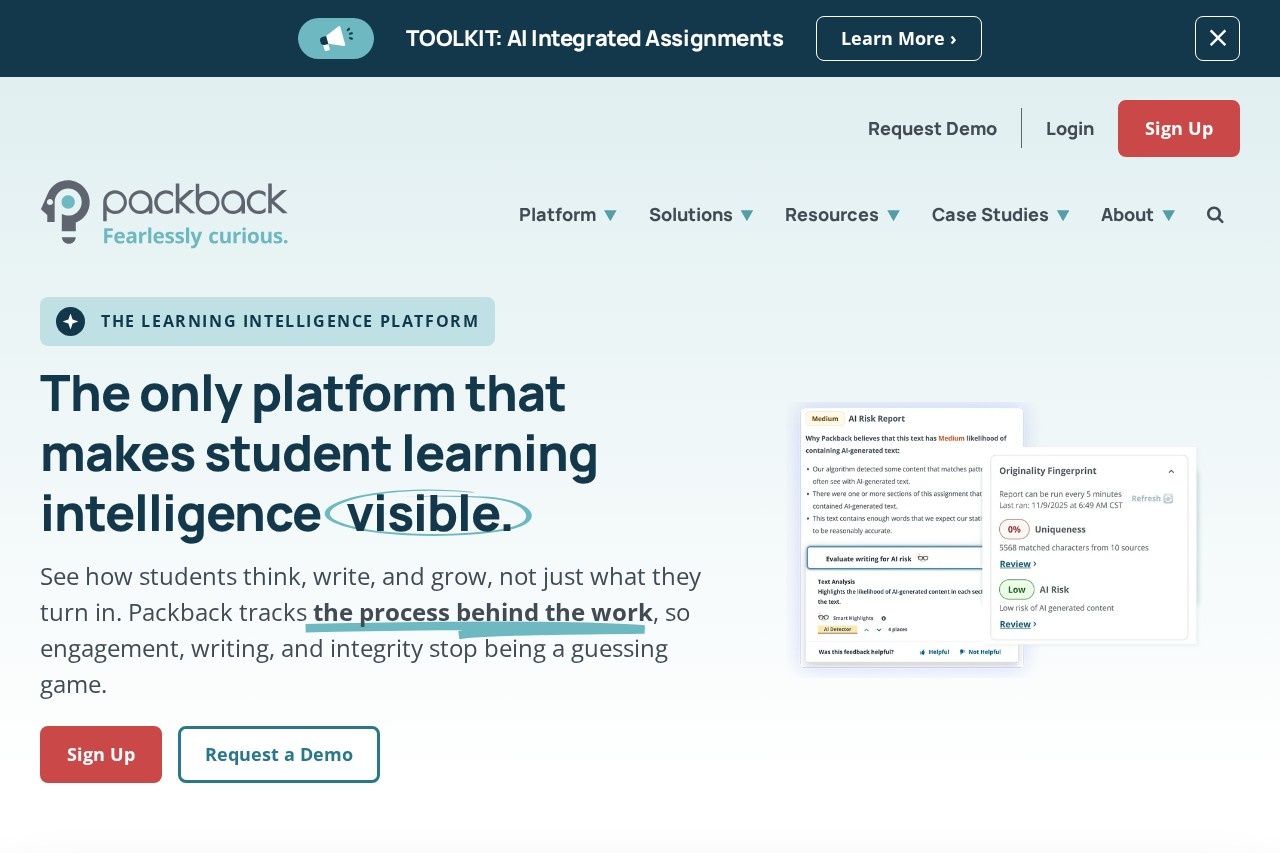Open the AI Risk Report preview image
1280x853 pixels.
[x=912, y=536]
